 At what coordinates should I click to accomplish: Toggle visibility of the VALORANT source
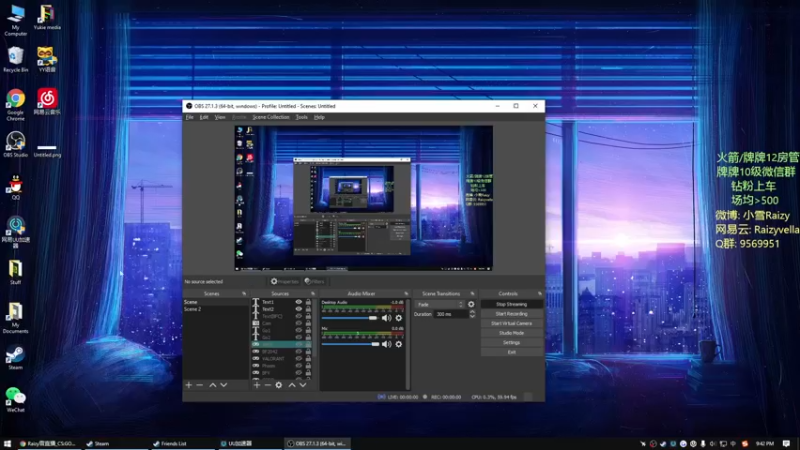pos(299,359)
